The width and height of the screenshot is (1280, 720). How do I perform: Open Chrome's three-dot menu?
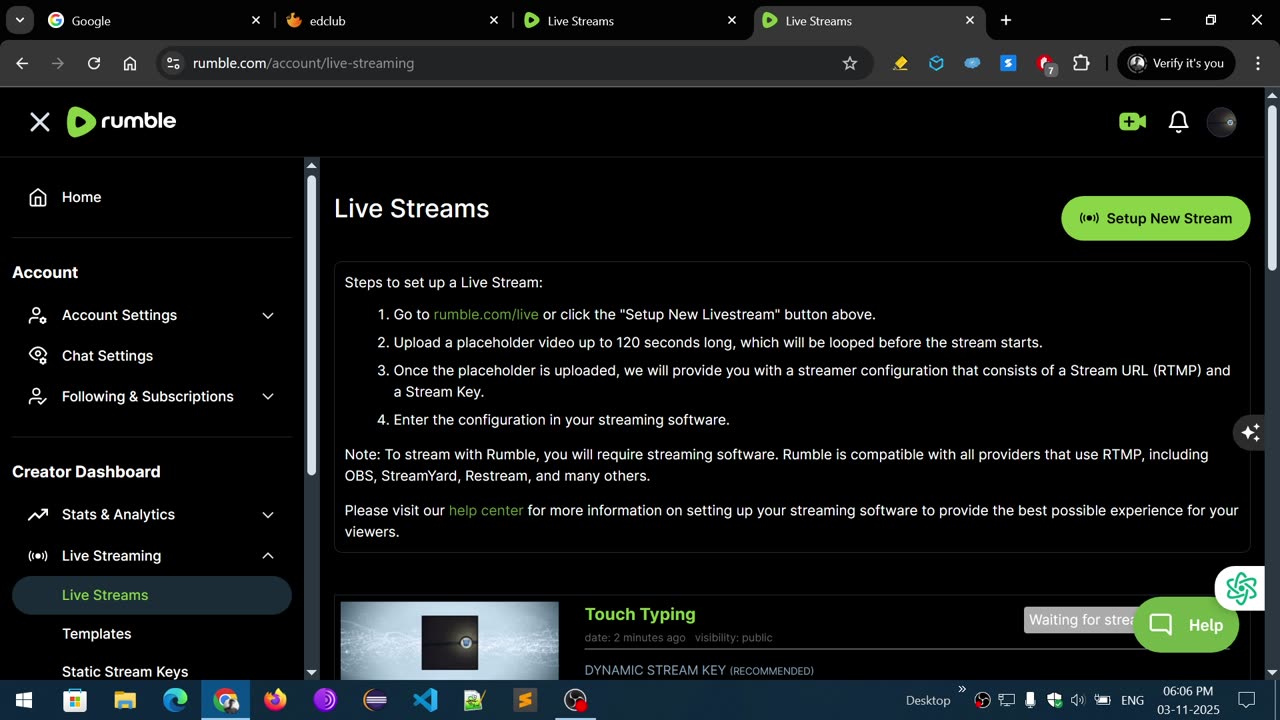tap(1256, 63)
